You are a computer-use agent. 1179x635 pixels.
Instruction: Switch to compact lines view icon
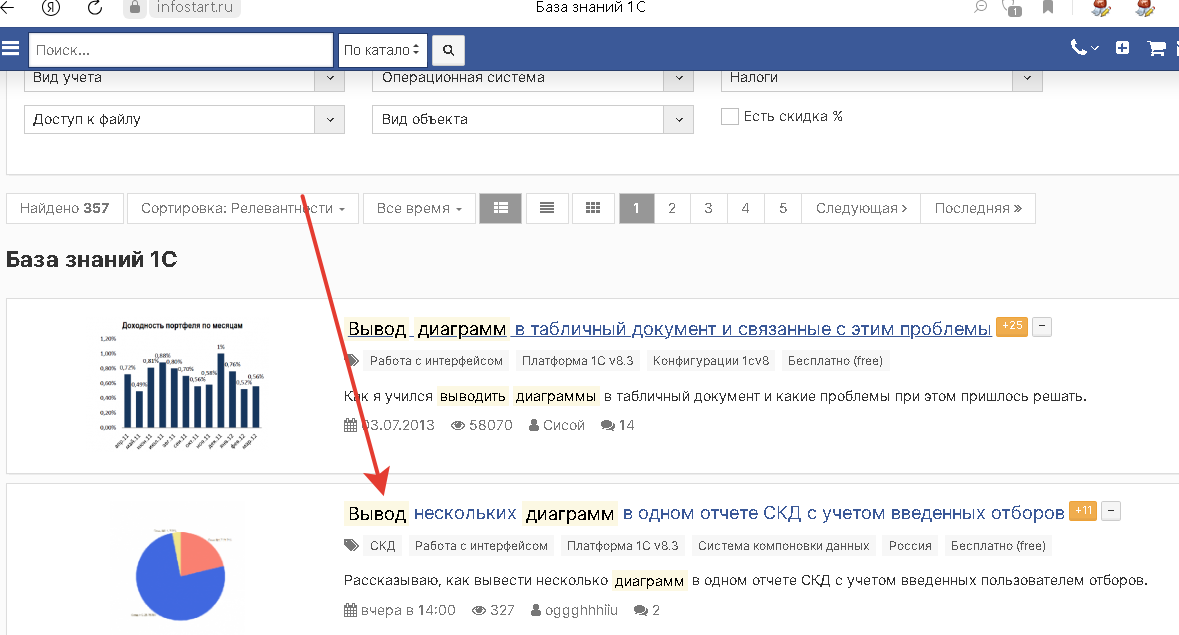click(547, 208)
